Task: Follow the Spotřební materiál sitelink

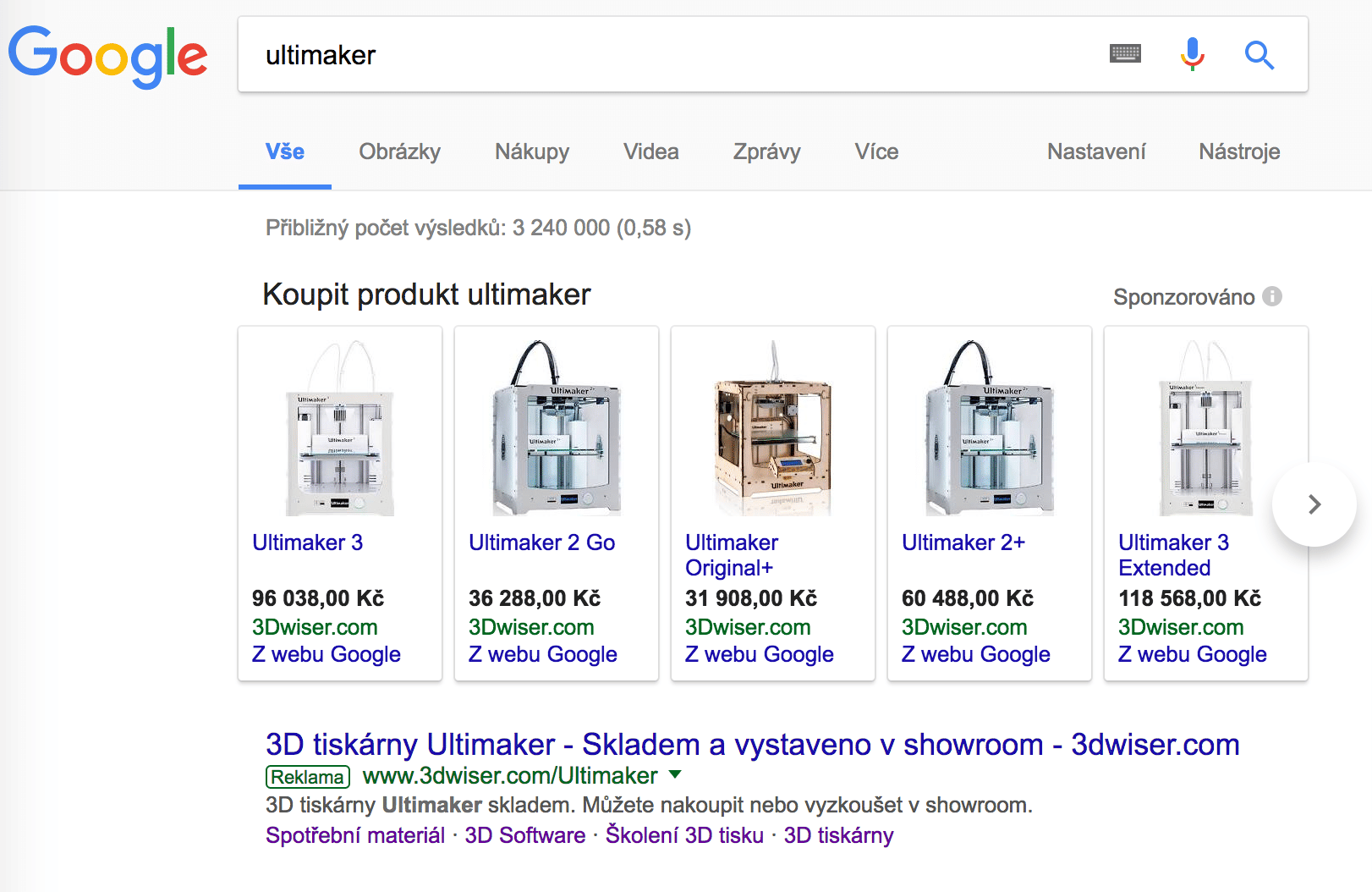Action: [355, 835]
